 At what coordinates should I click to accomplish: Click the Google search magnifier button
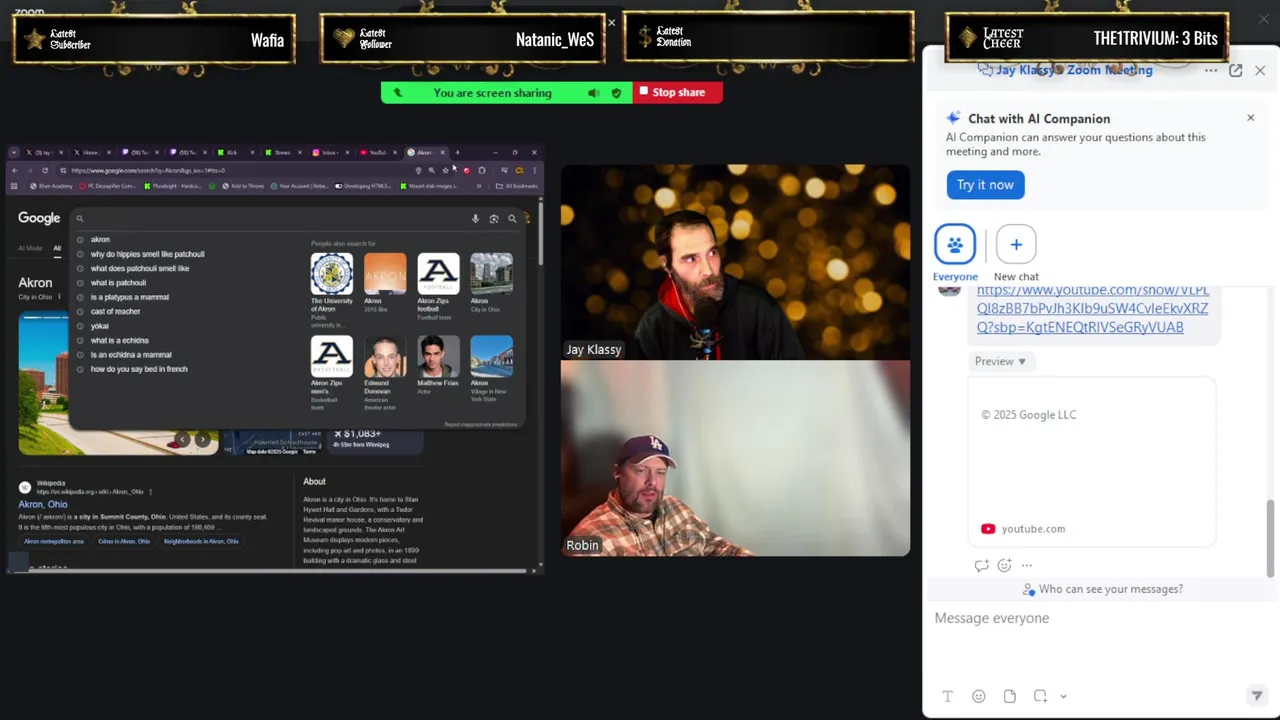point(512,218)
